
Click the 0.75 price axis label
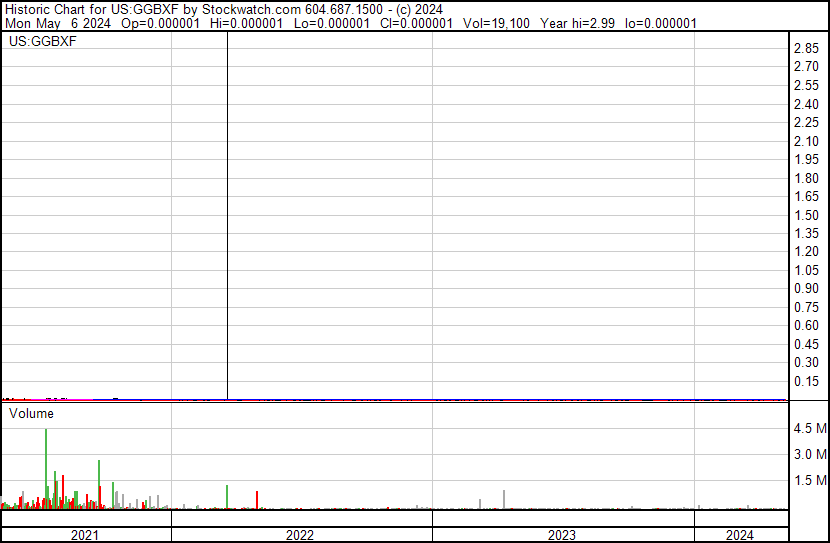[x=806, y=307]
